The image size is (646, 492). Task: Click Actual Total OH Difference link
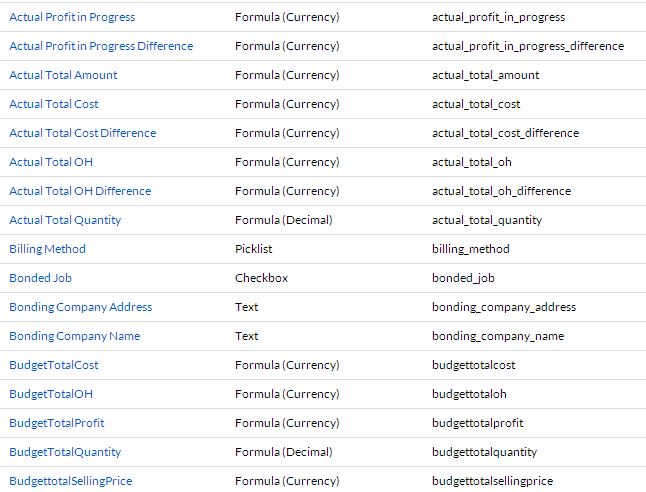pyautogui.click(x=80, y=191)
